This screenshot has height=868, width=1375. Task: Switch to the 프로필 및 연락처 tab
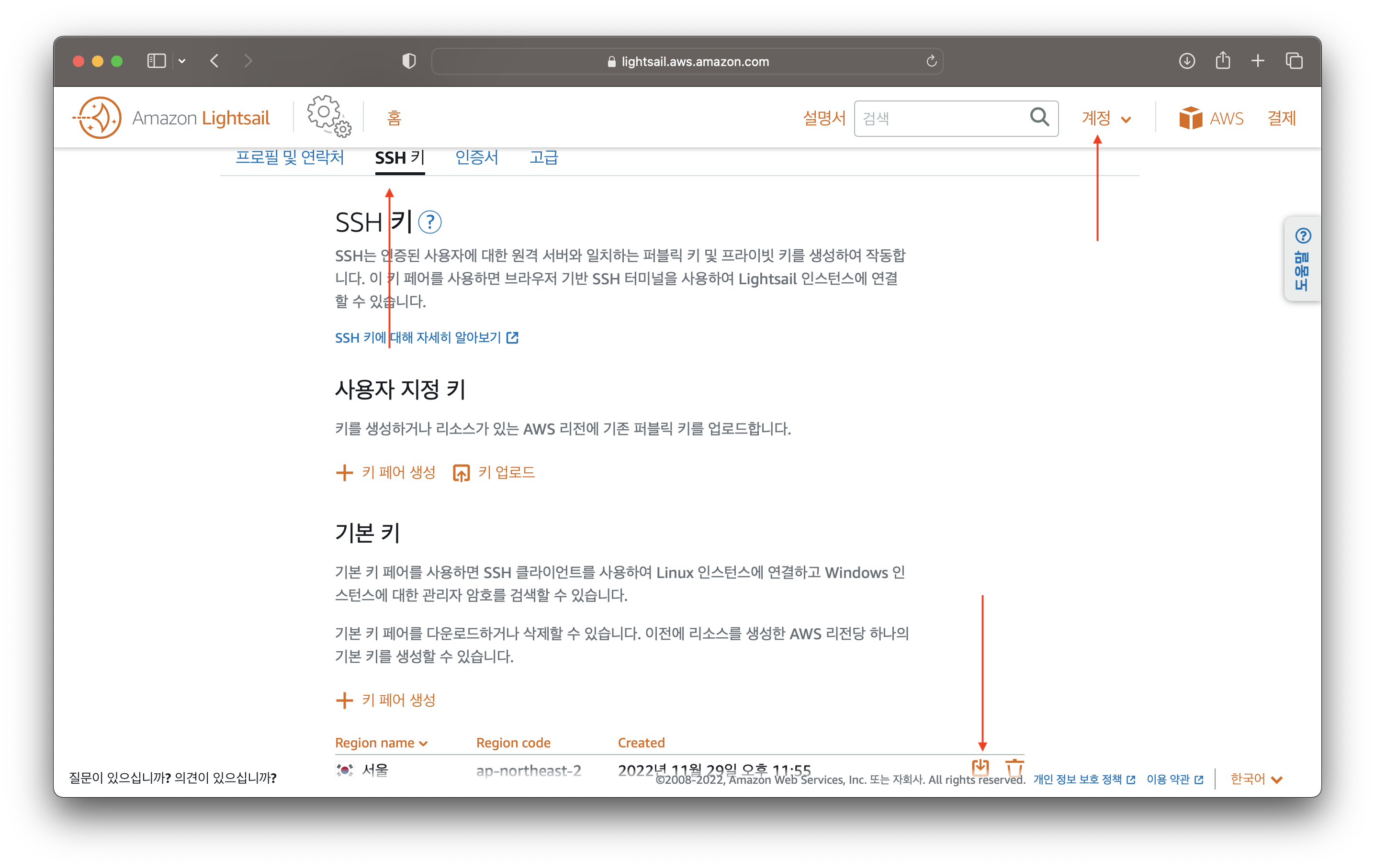point(290,157)
